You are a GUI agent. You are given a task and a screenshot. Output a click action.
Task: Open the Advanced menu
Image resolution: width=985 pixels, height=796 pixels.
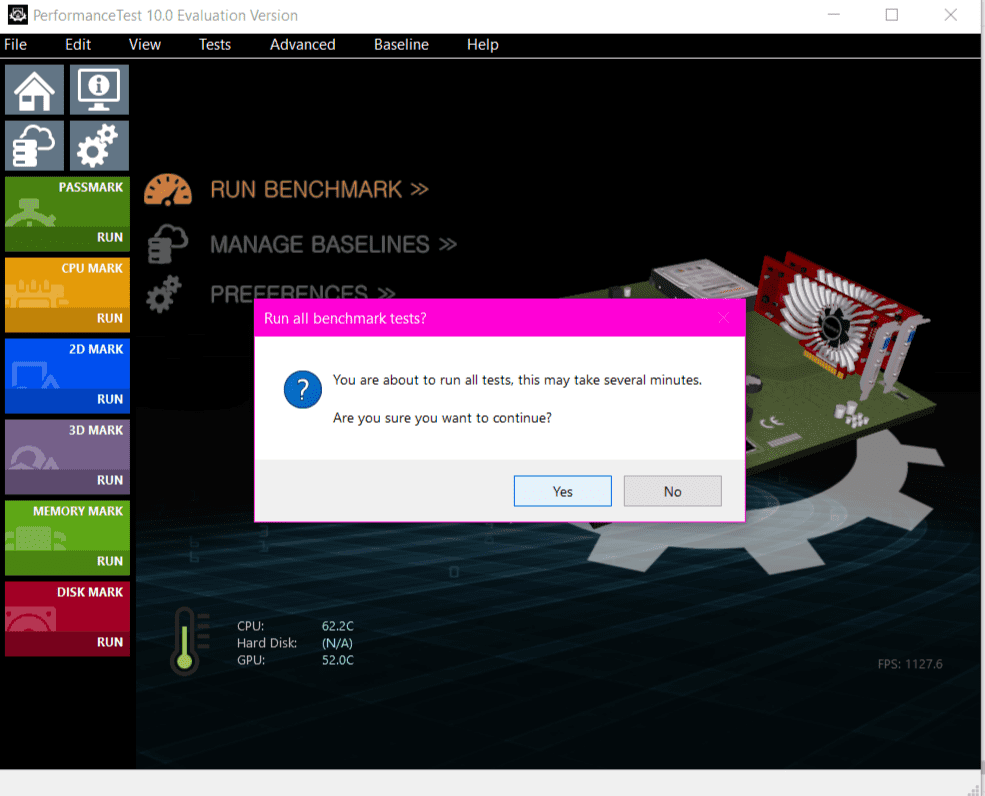point(302,44)
